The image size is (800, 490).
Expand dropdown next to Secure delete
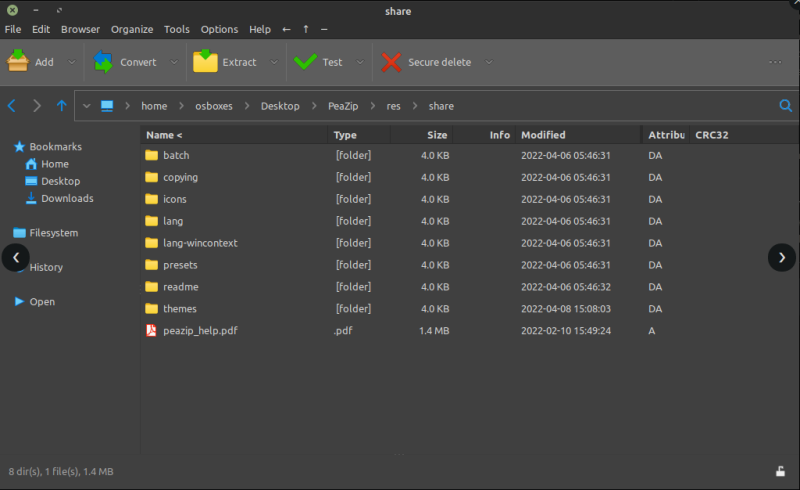[x=489, y=62]
